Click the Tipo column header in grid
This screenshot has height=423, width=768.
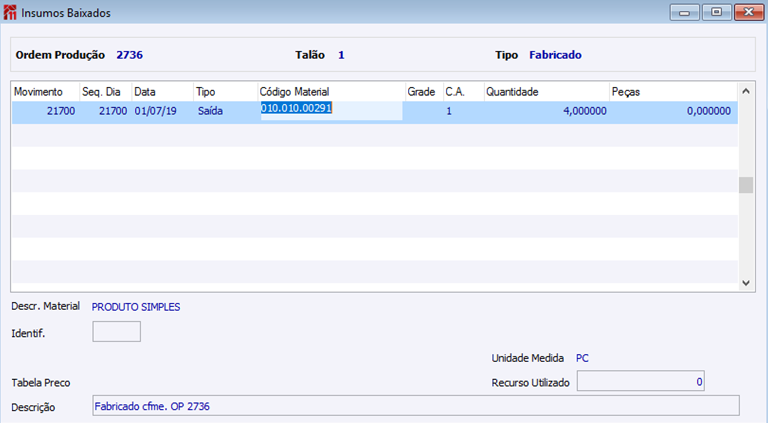tap(225, 92)
